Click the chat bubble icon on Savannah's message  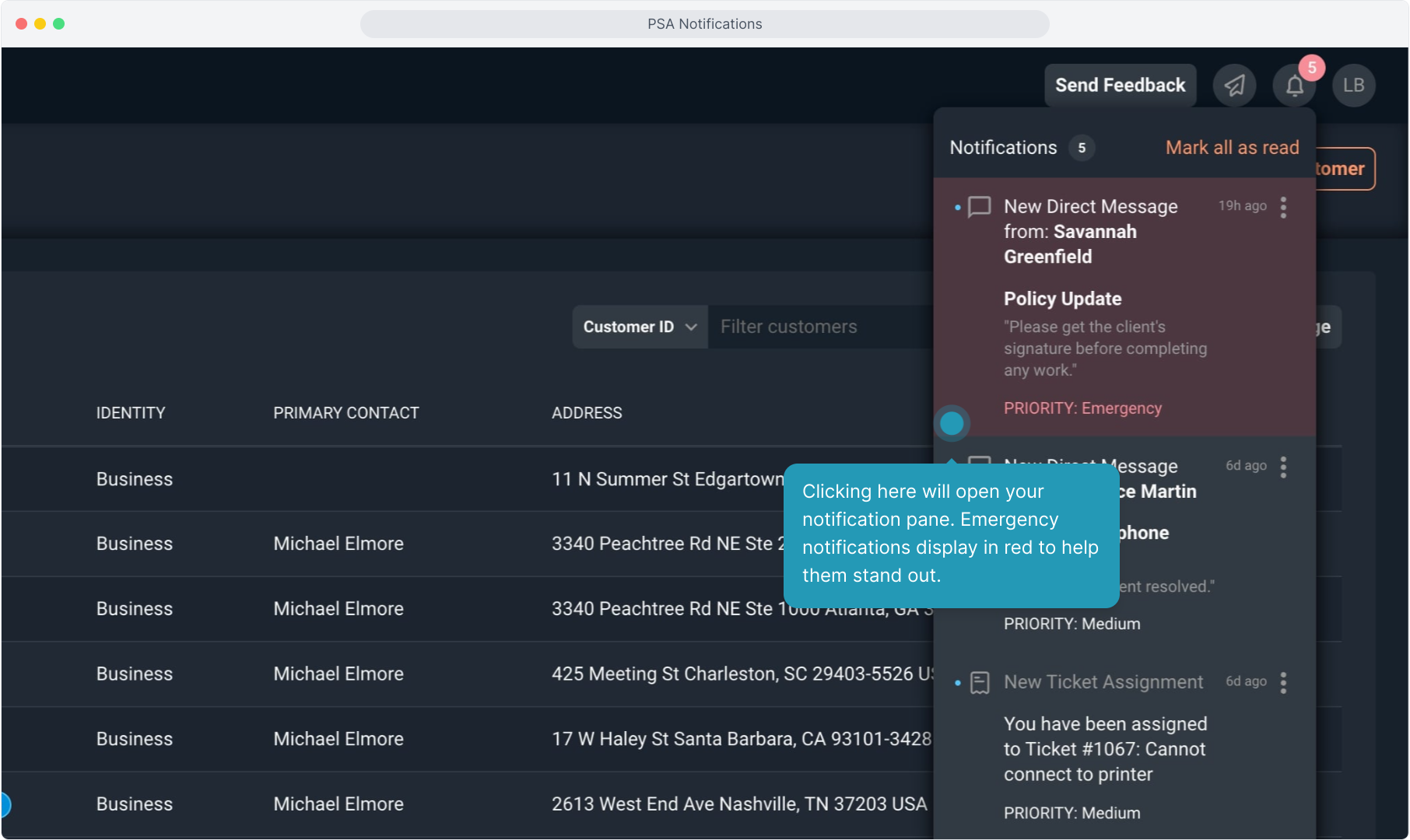(x=979, y=207)
